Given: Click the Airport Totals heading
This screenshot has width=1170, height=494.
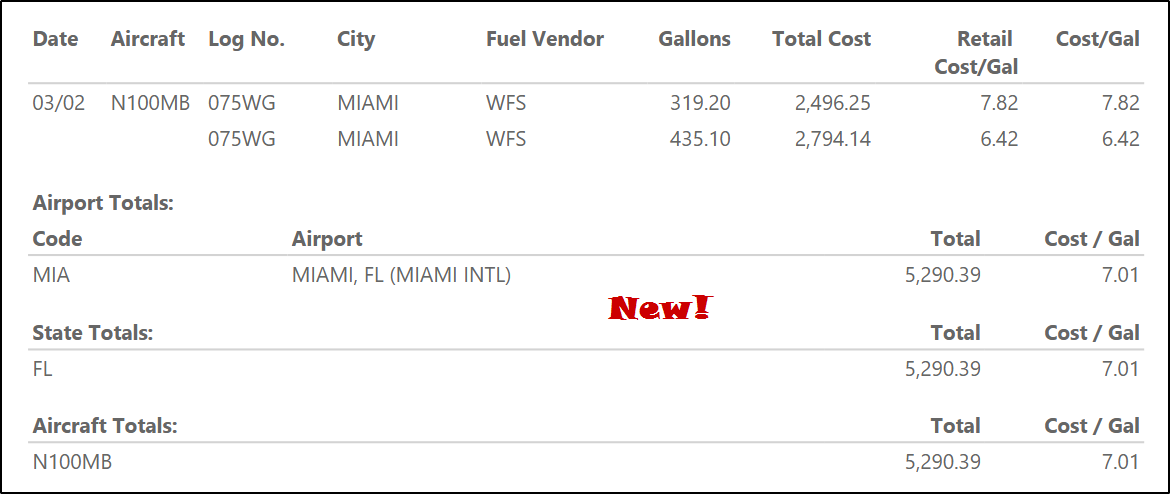Looking at the screenshot, I should click(x=103, y=203).
